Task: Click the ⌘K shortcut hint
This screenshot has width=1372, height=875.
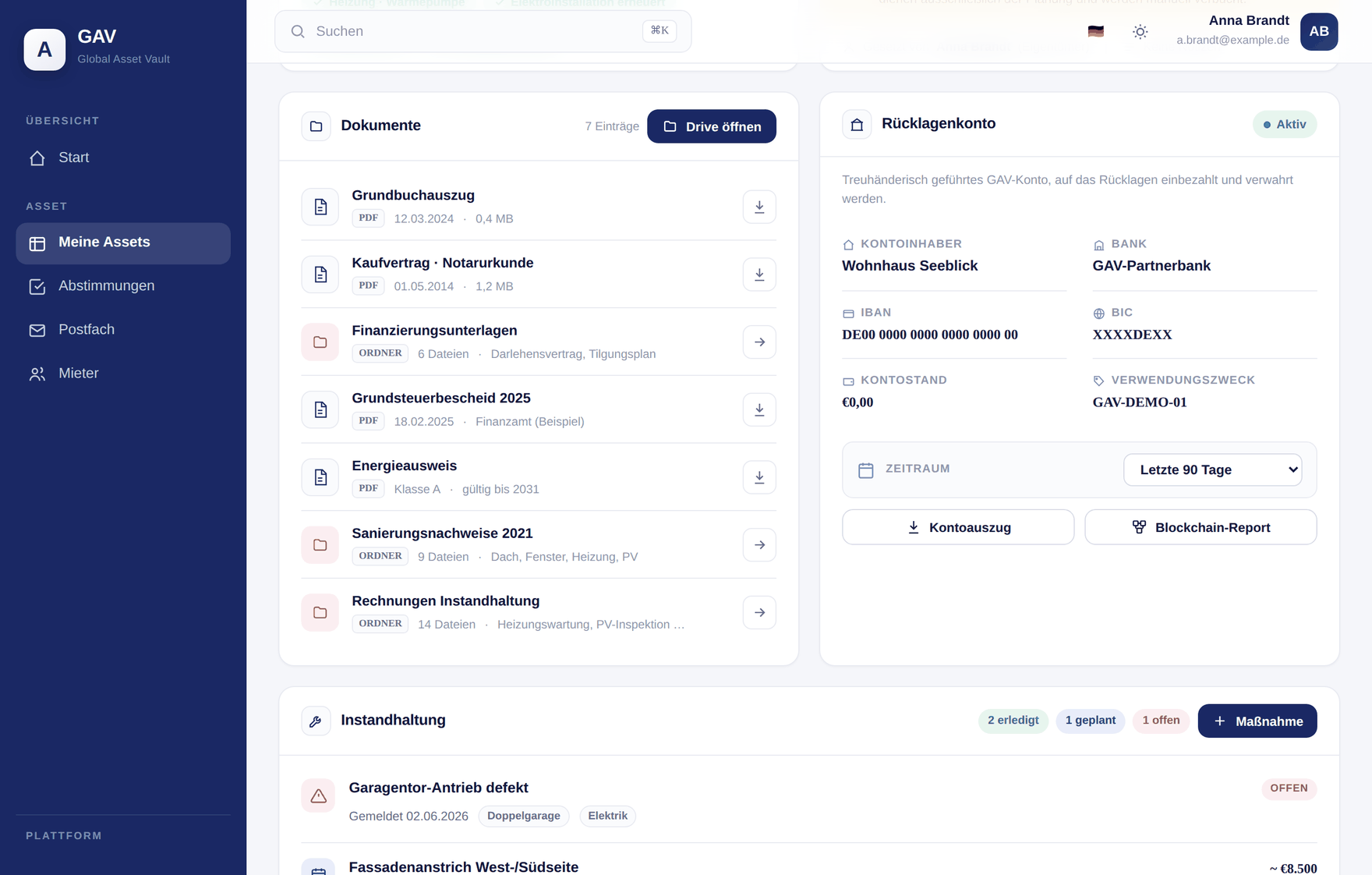Action: [659, 31]
